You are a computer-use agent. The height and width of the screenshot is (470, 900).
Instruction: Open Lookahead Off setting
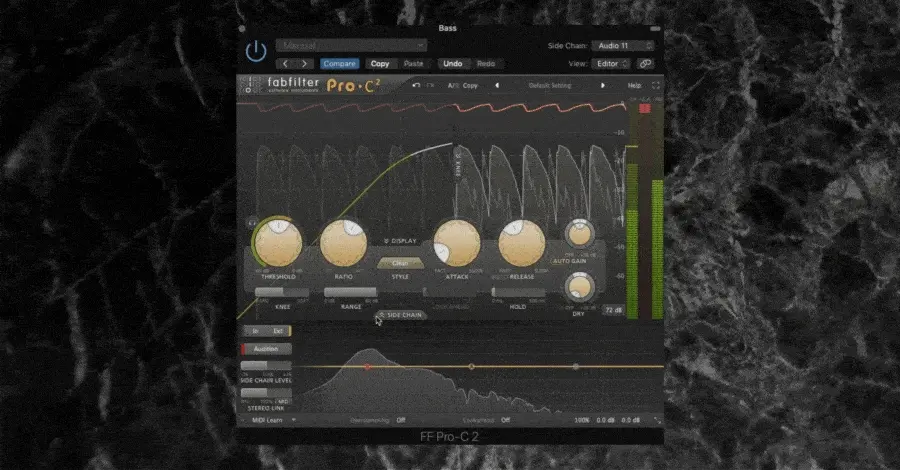coord(505,420)
